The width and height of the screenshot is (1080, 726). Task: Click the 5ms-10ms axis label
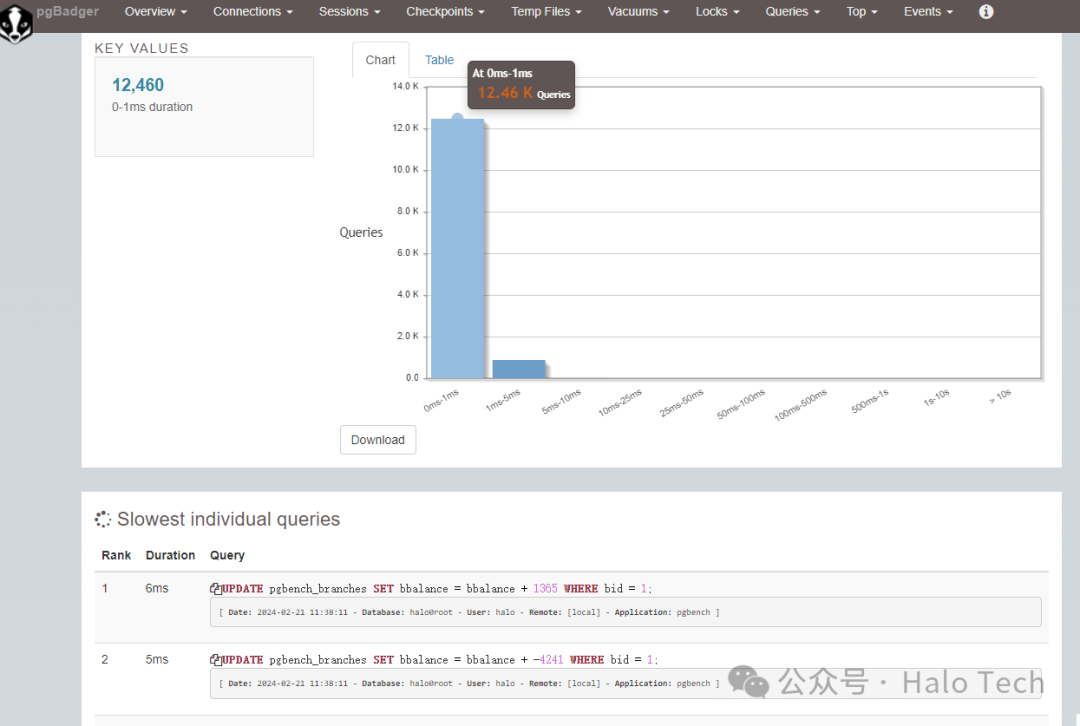click(x=561, y=402)
